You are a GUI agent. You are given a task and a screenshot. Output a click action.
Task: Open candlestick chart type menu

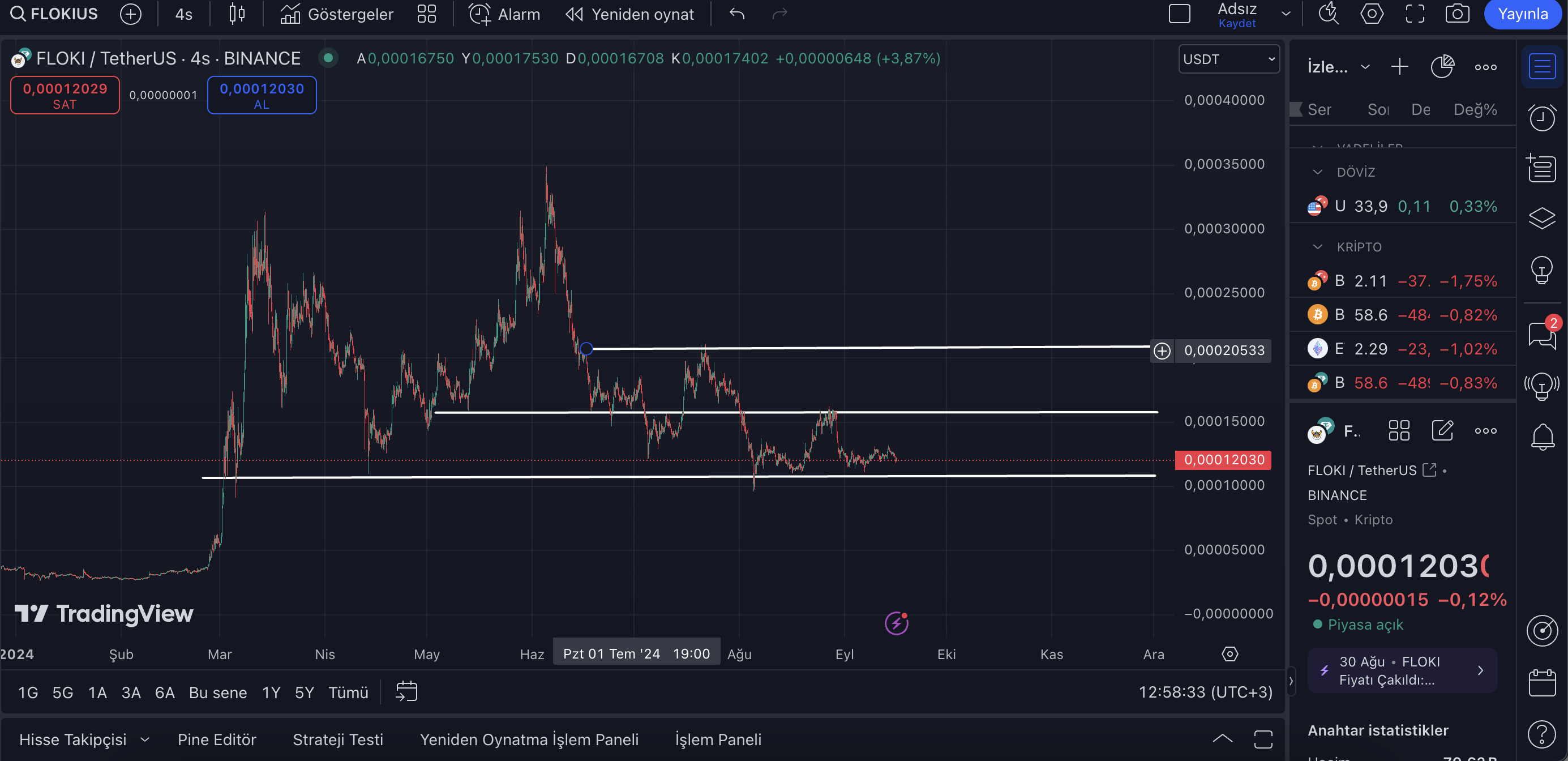tap(237, 14)
